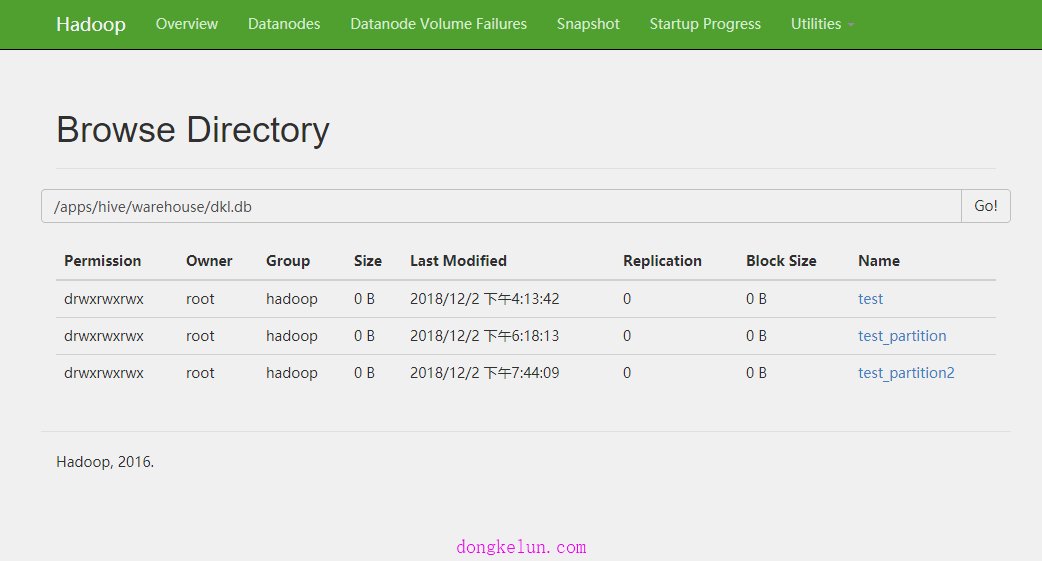Click the Size column header
This screenshot has width=1042, height=561.
click(x=367, y=261)
